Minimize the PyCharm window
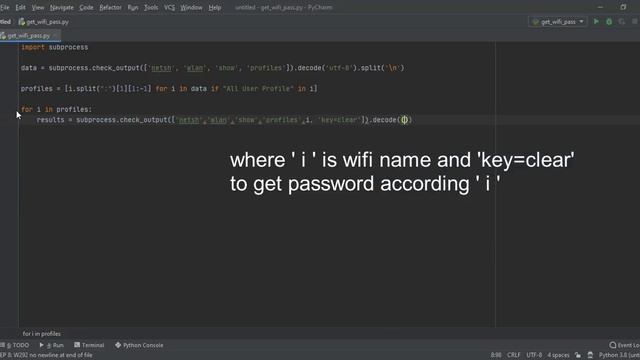640x360 pixels. (x=600, y=7)
